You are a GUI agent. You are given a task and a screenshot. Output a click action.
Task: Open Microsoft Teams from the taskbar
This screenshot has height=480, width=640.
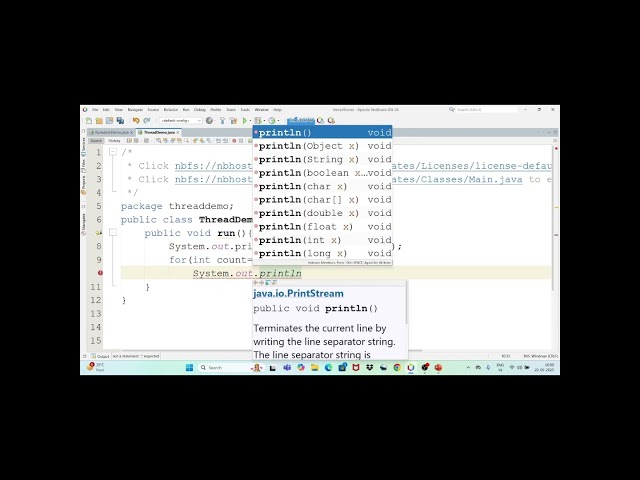287,368
